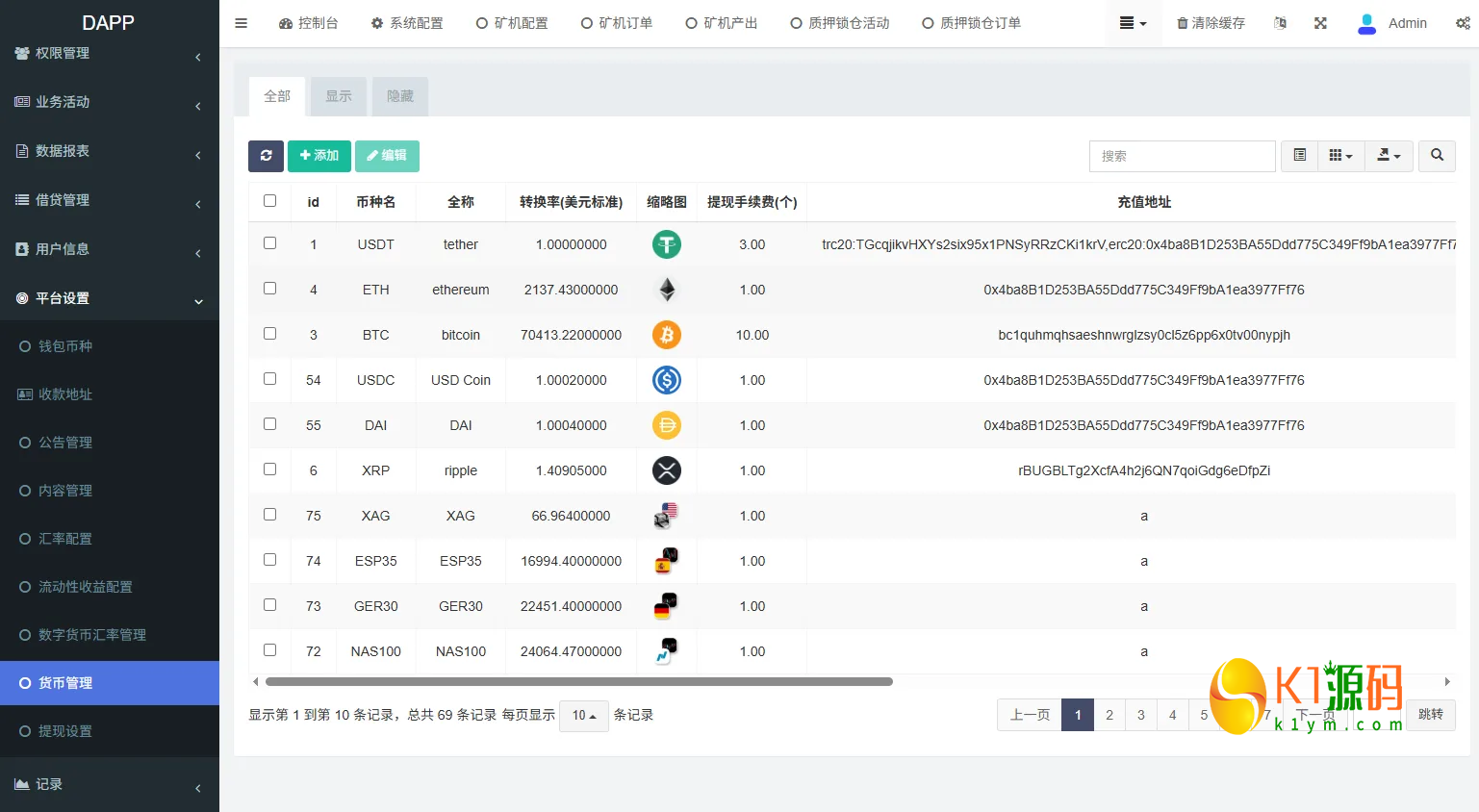Click the USDT tether thumbnail
Screen dimensions: 1479x812
pos(667,244)
